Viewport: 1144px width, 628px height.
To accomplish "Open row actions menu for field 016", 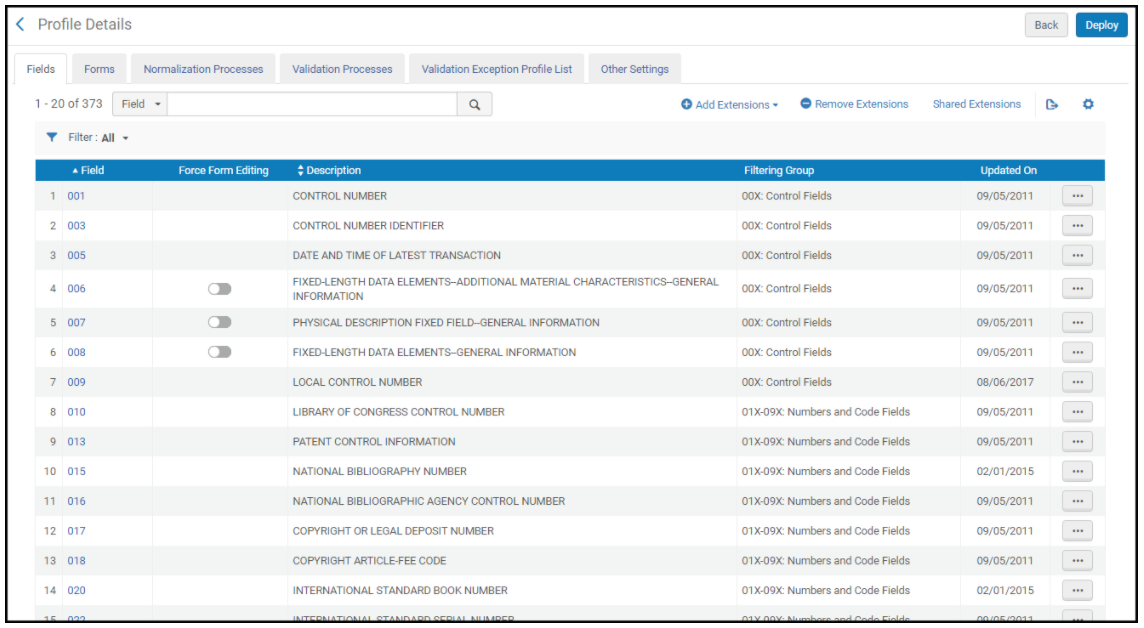I will point(1078,502).
